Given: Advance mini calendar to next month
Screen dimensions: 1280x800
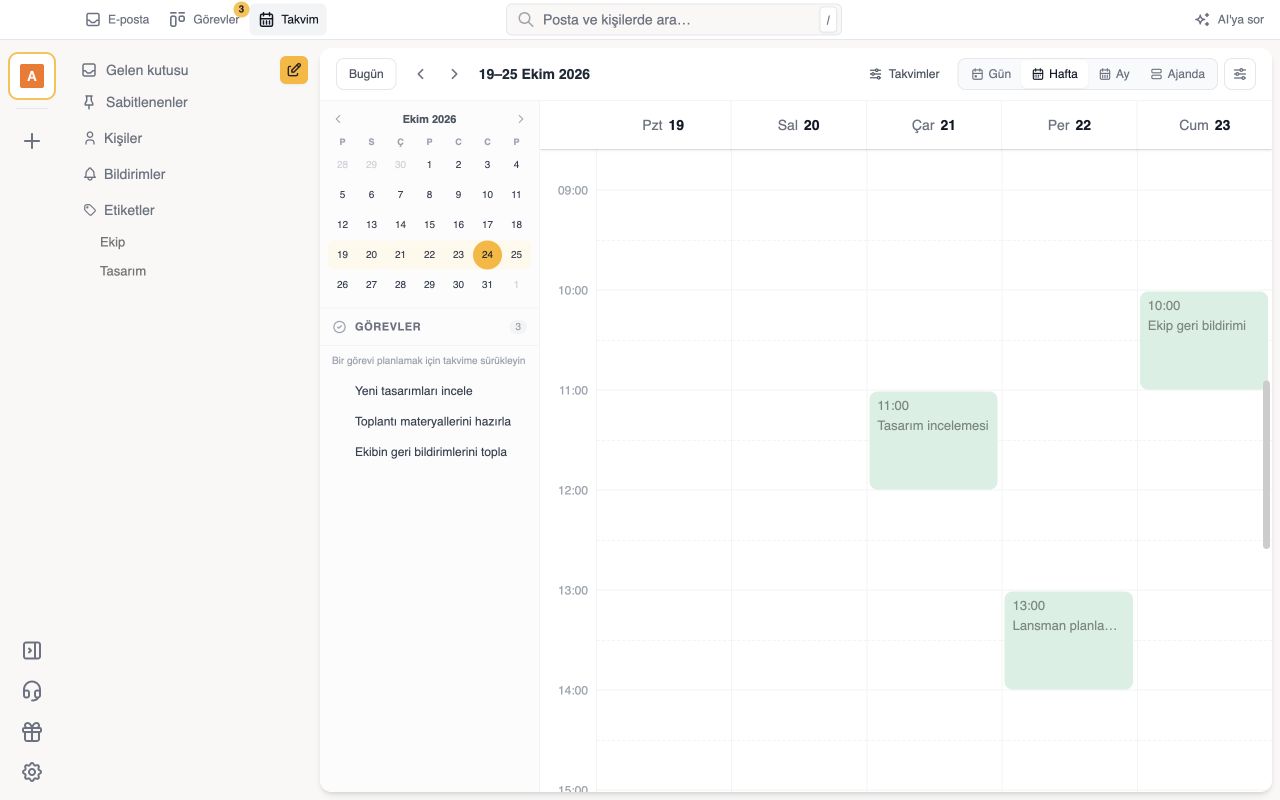Looking at the screenshot, I should point(521,119).
